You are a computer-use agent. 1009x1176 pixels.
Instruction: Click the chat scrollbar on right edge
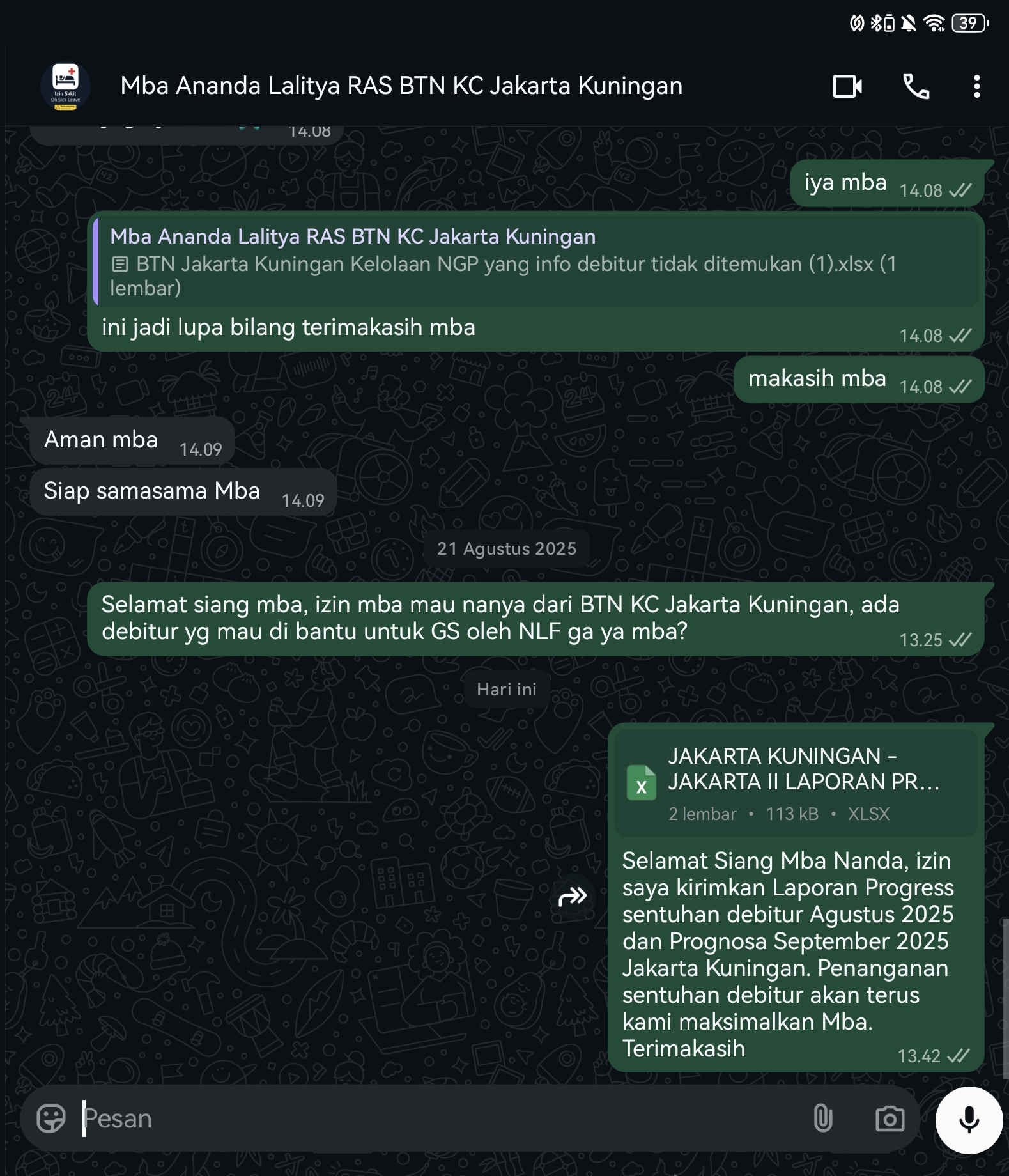point(1005,997)
